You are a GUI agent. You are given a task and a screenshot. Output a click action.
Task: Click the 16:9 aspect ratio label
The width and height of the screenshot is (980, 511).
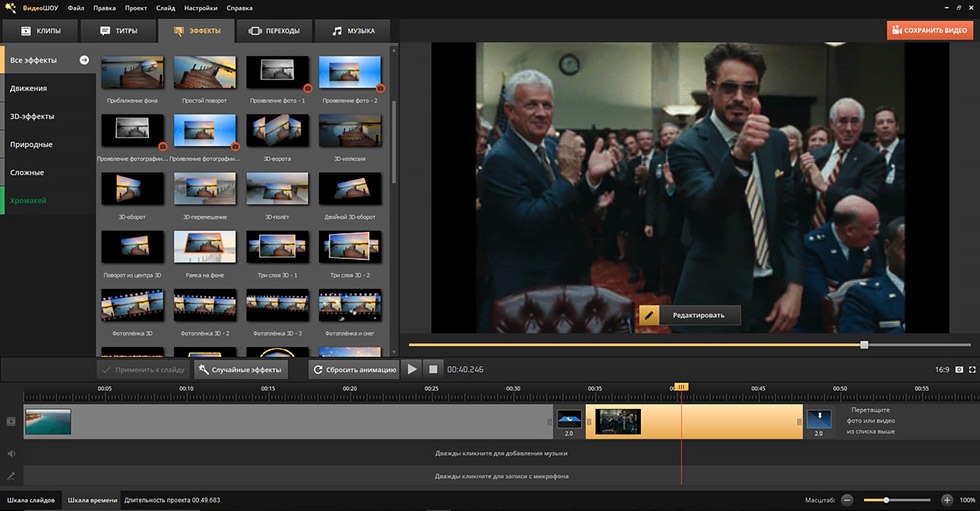click(942, 370)
